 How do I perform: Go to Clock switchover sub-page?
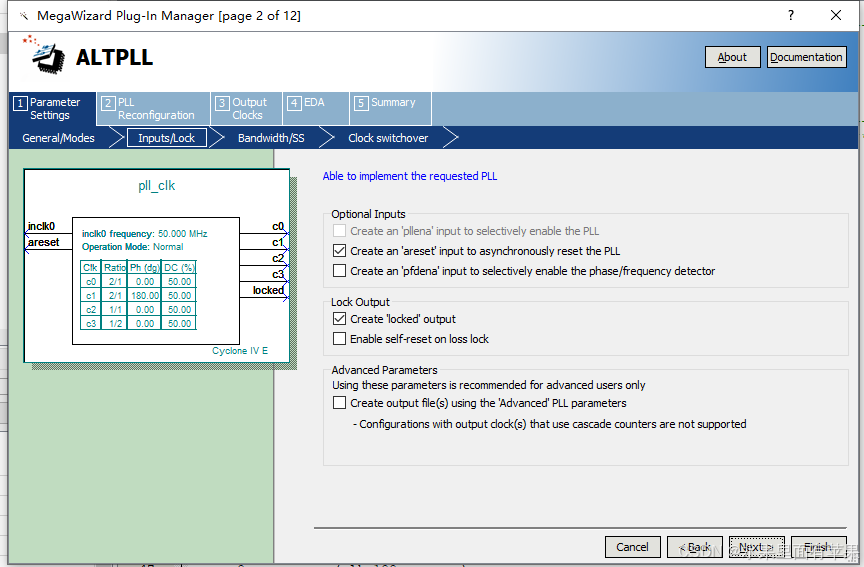(x=388, y=138)
